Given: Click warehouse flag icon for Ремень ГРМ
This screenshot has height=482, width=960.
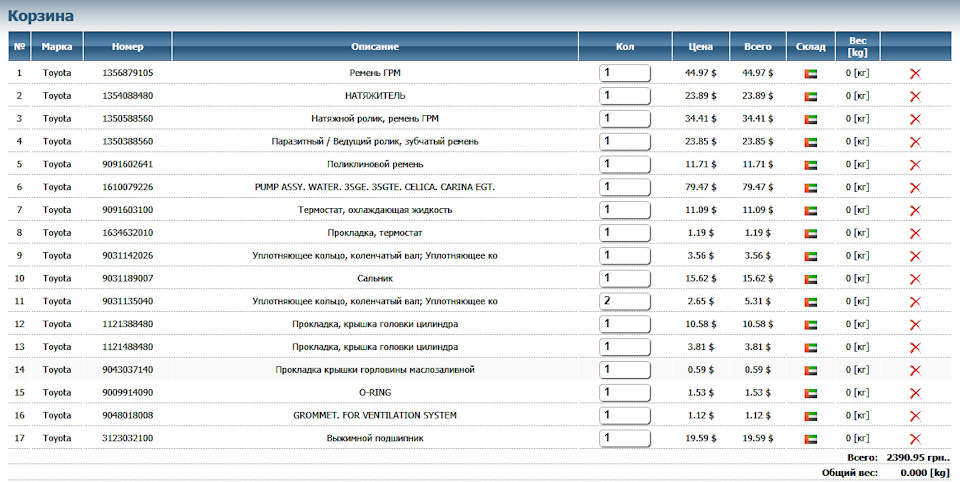Looking at the screenshot, I should pyautogui.click(x=811, y=74).
